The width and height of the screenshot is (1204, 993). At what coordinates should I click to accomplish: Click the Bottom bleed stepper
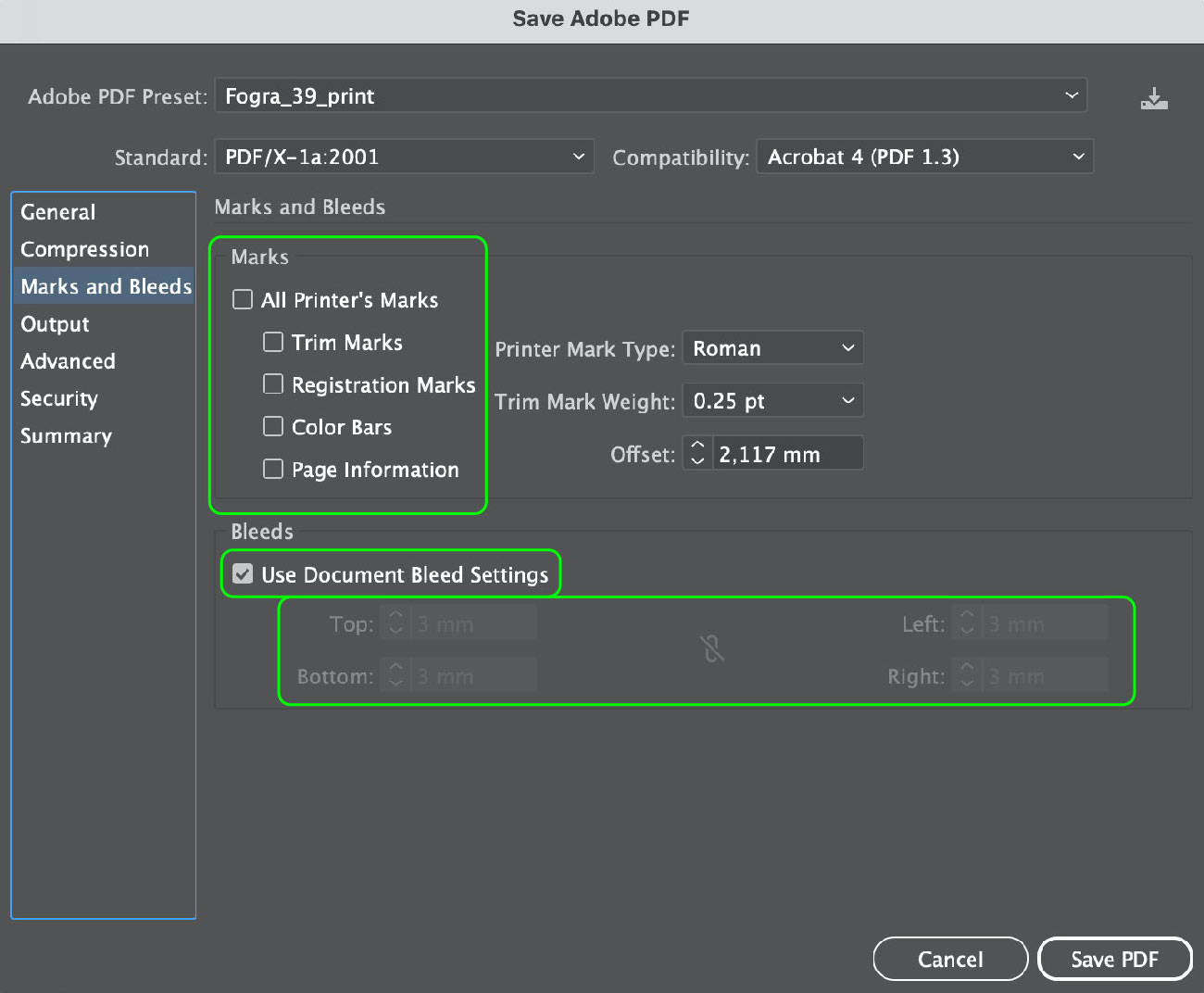pyautogui.click(x=395, y=675)
